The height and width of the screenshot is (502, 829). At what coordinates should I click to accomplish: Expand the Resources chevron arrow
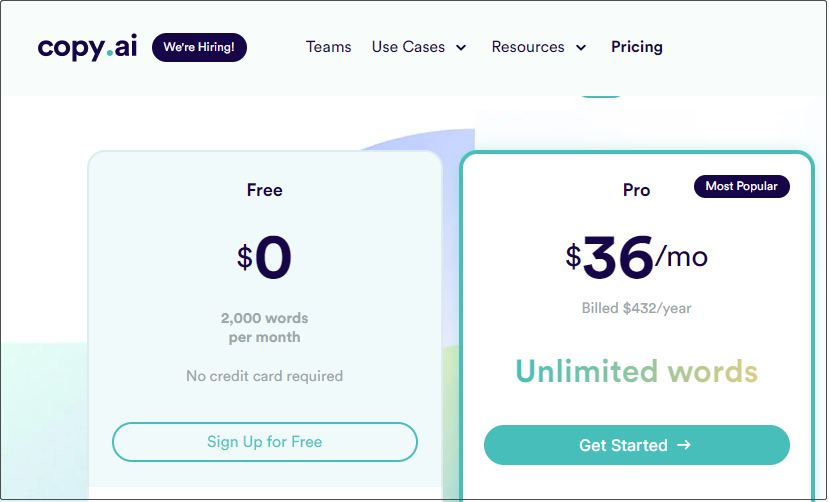[x=581, y=48]
